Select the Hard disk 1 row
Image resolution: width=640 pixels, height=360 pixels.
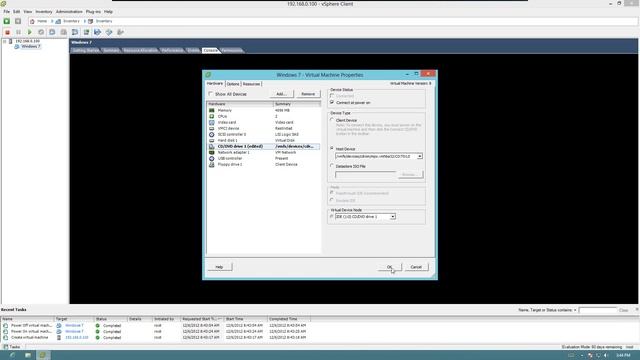click(x=263, y=140)
